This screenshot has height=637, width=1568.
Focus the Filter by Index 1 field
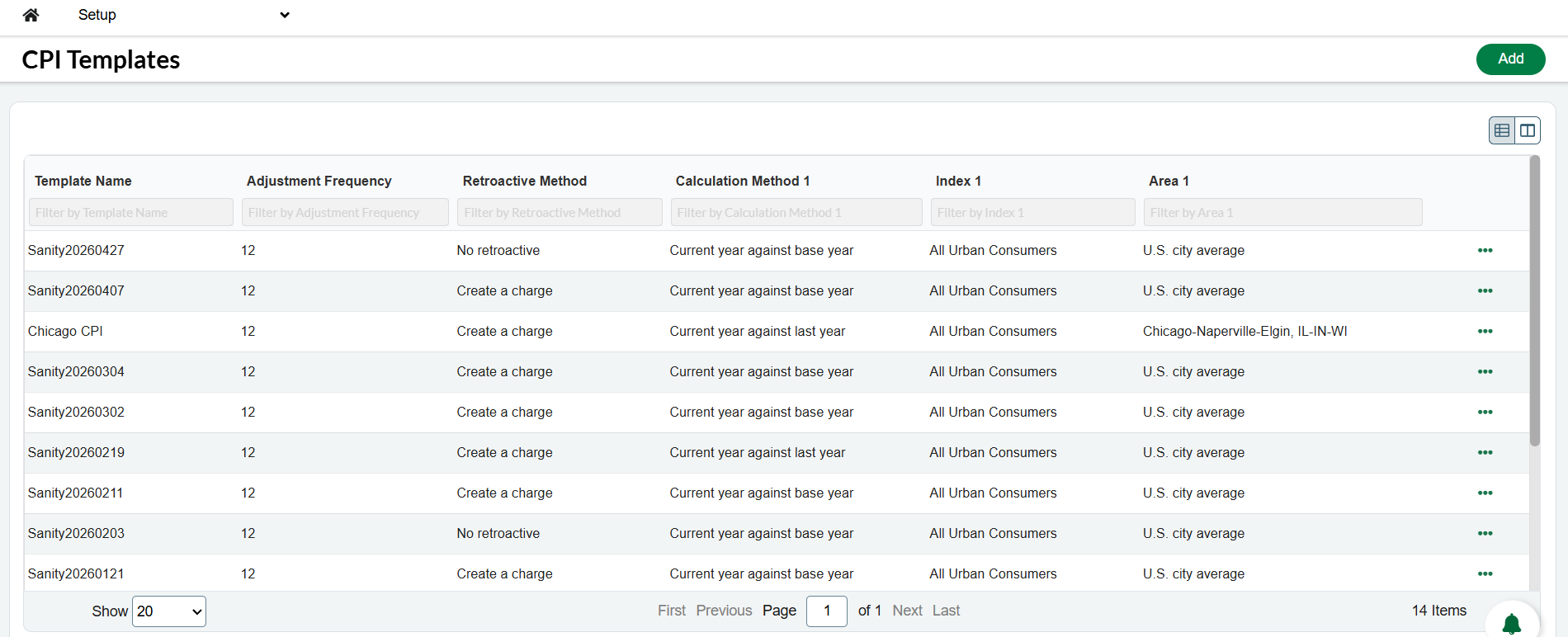pyautogui.click(x=1033, y=212)
